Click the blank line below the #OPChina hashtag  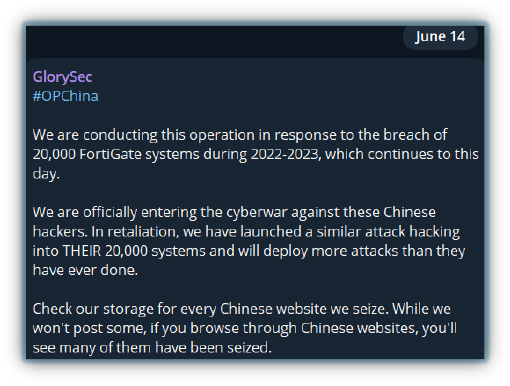[255, 115]
